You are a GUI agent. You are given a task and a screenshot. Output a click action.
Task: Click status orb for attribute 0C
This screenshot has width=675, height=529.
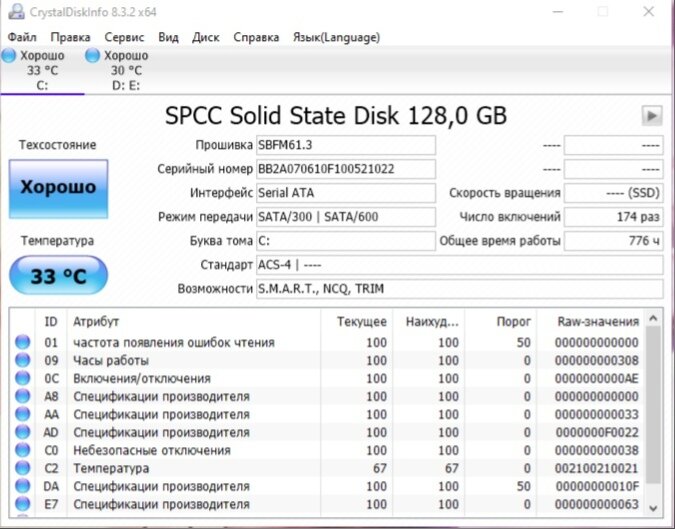coord(22,378)
